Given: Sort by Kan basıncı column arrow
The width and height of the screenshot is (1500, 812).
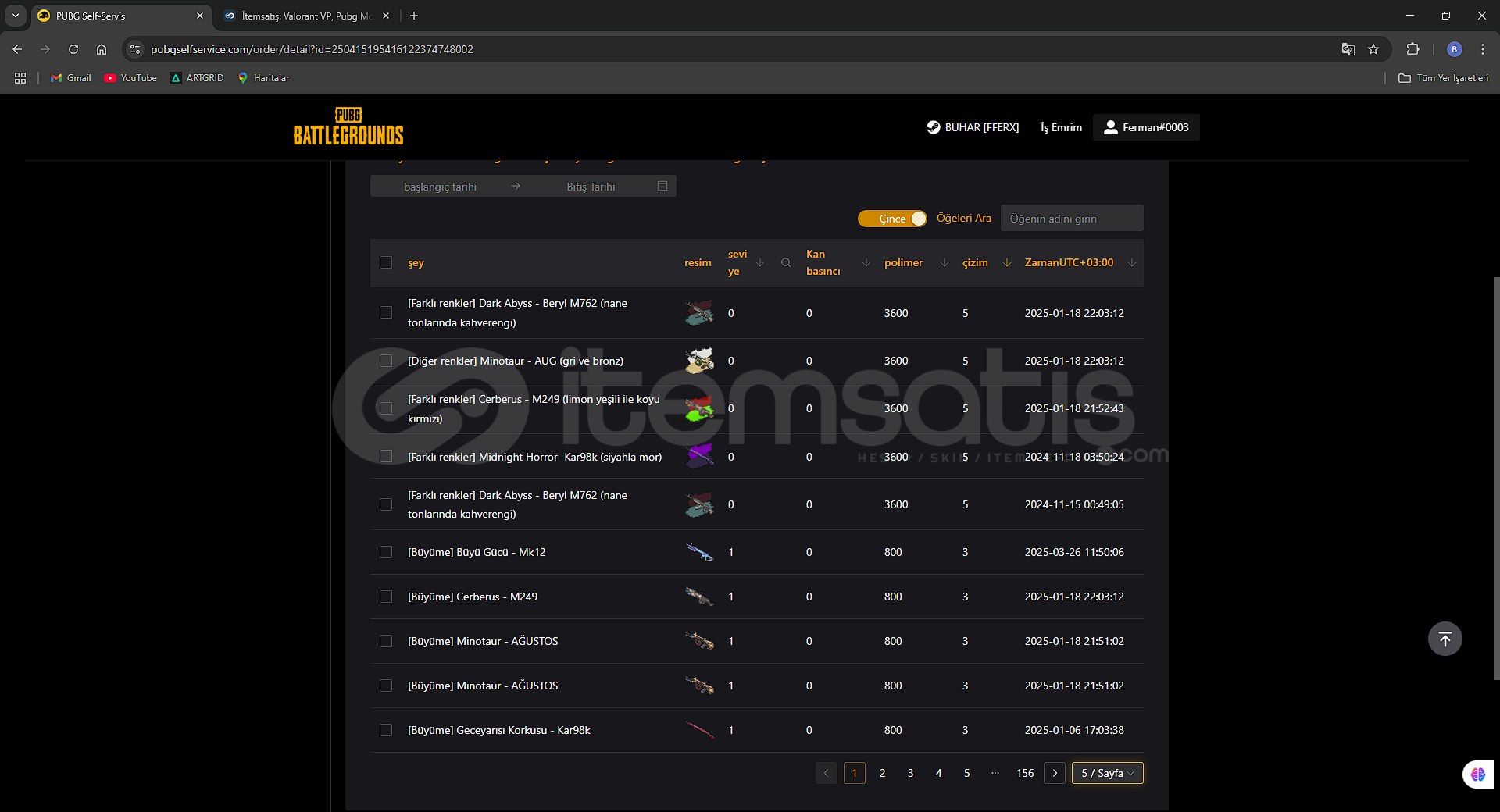Looking at the screenshot, I should tap(866, 262).
